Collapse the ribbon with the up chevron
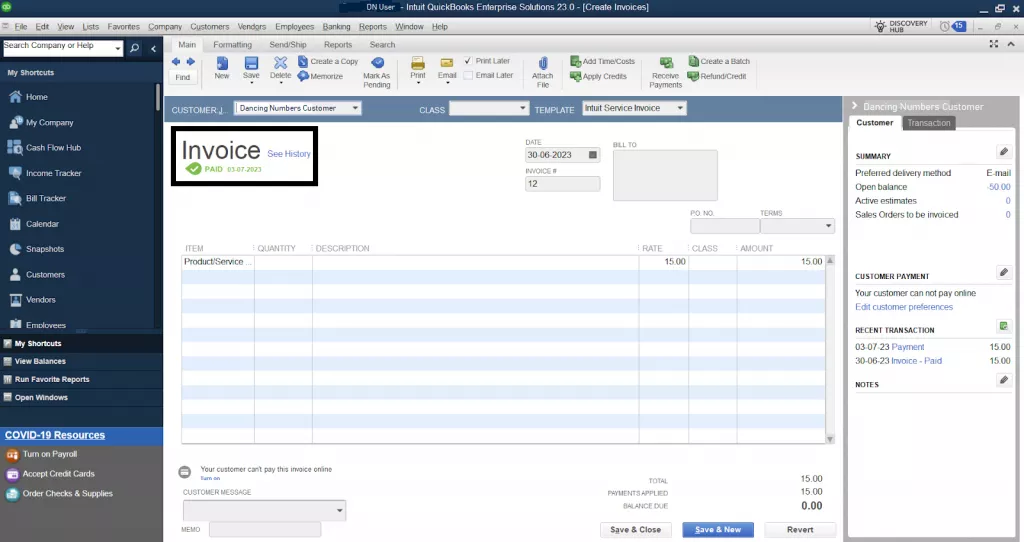Image resolution: width=1024 pixels, height=542 pixels. (1011, 44)
